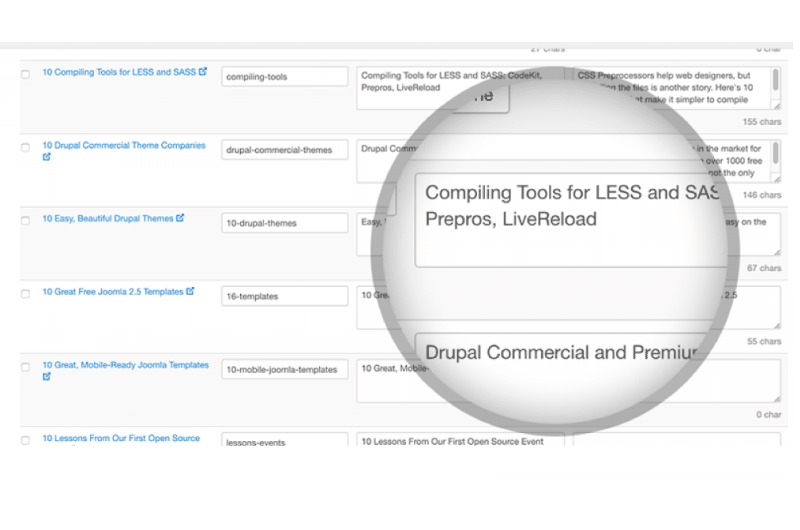Viewport: 800px width, 530px height.
Task: Click the 155 chars counter text
Action: (762, 122)
